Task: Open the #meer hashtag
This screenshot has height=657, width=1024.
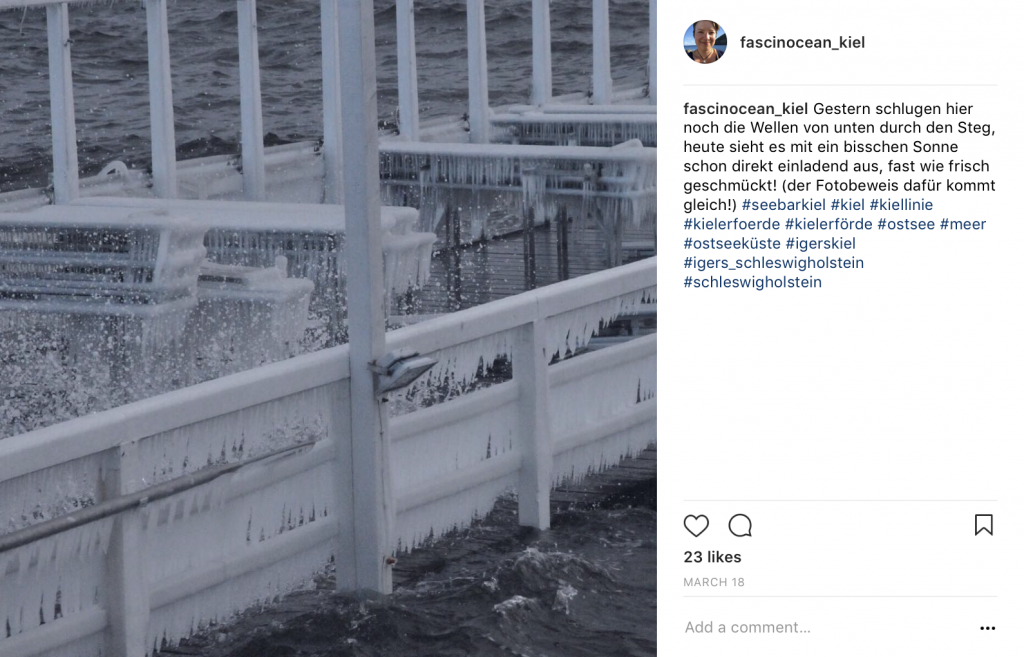Action: pos(963,224)
